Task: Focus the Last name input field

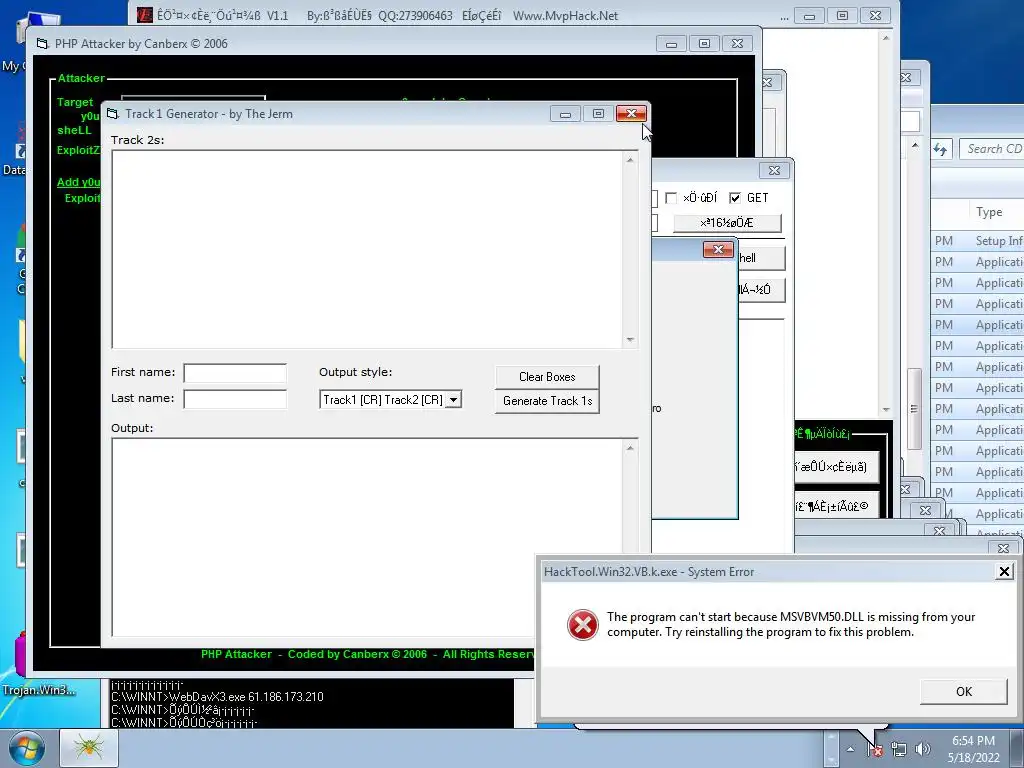Action: (235, 399)
